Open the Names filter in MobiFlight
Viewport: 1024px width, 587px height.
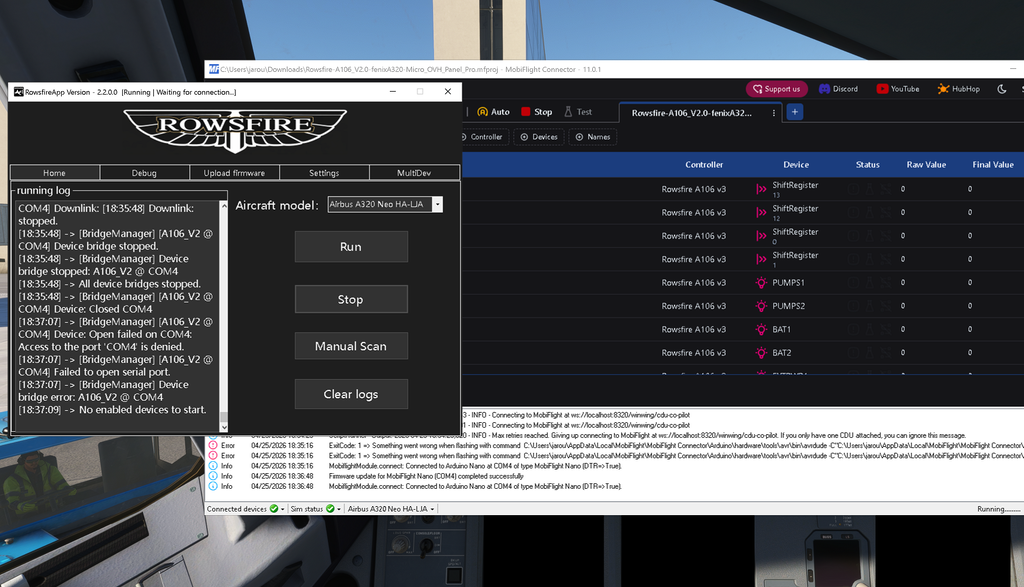point(593,137)
